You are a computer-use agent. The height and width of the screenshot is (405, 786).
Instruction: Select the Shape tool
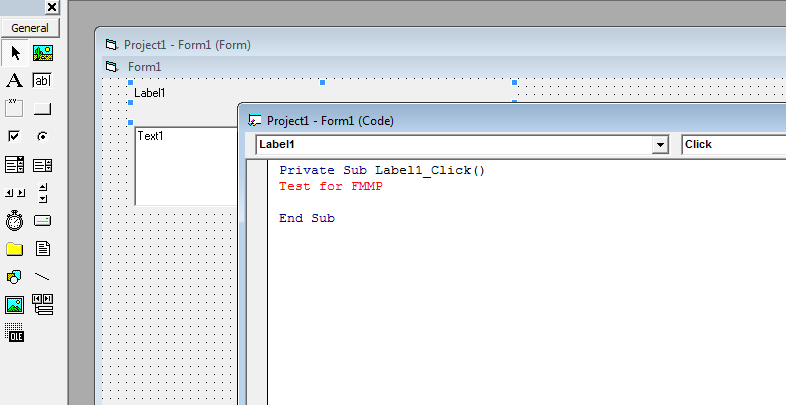click(x=15, y=277)
